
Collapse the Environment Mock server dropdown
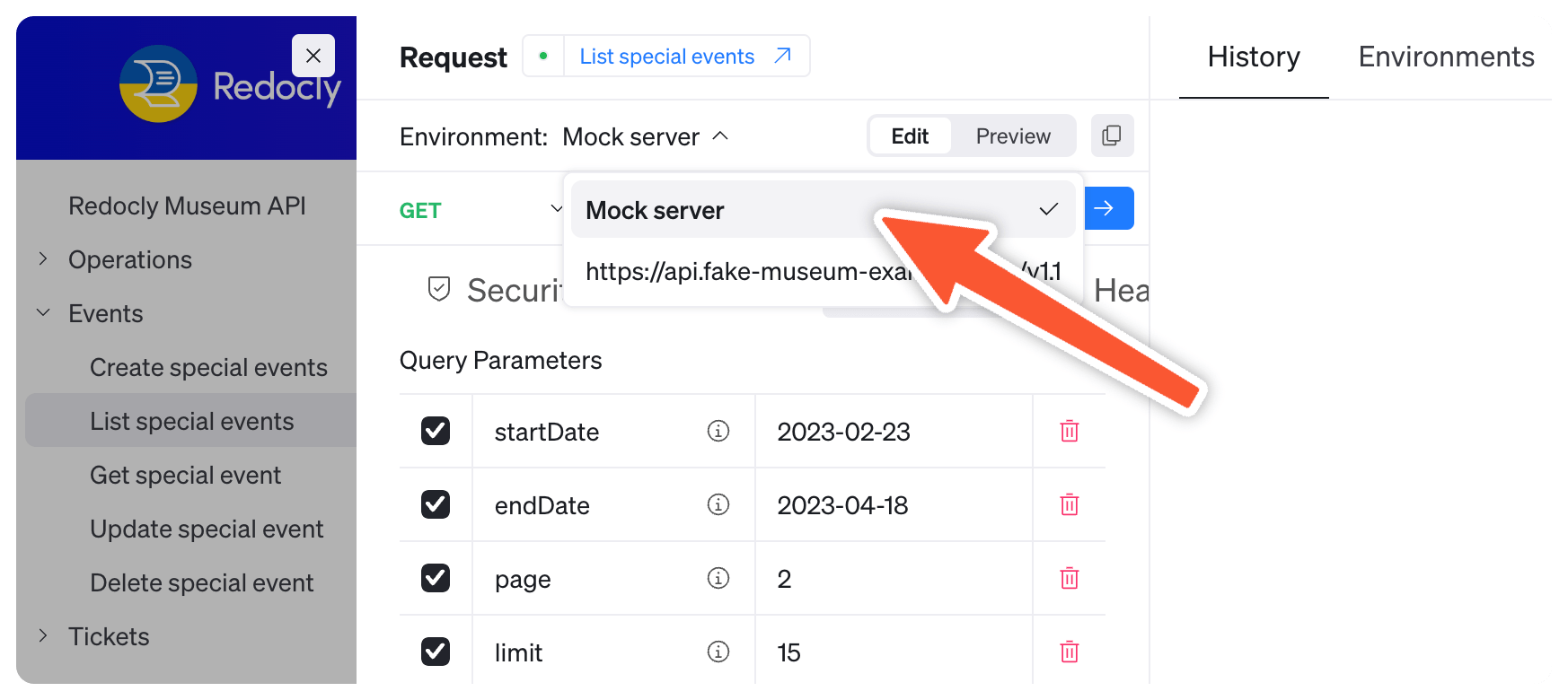click(x=645, y=136)
